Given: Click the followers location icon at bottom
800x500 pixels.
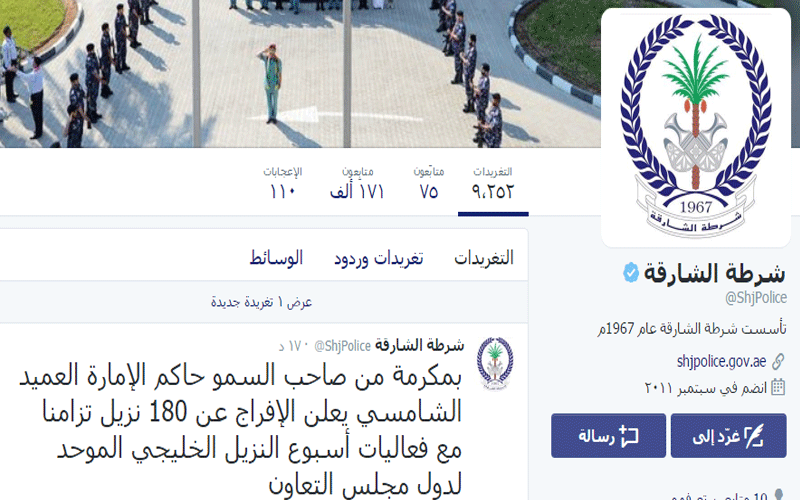Looking at the screenshot, I should coord(779,495).
